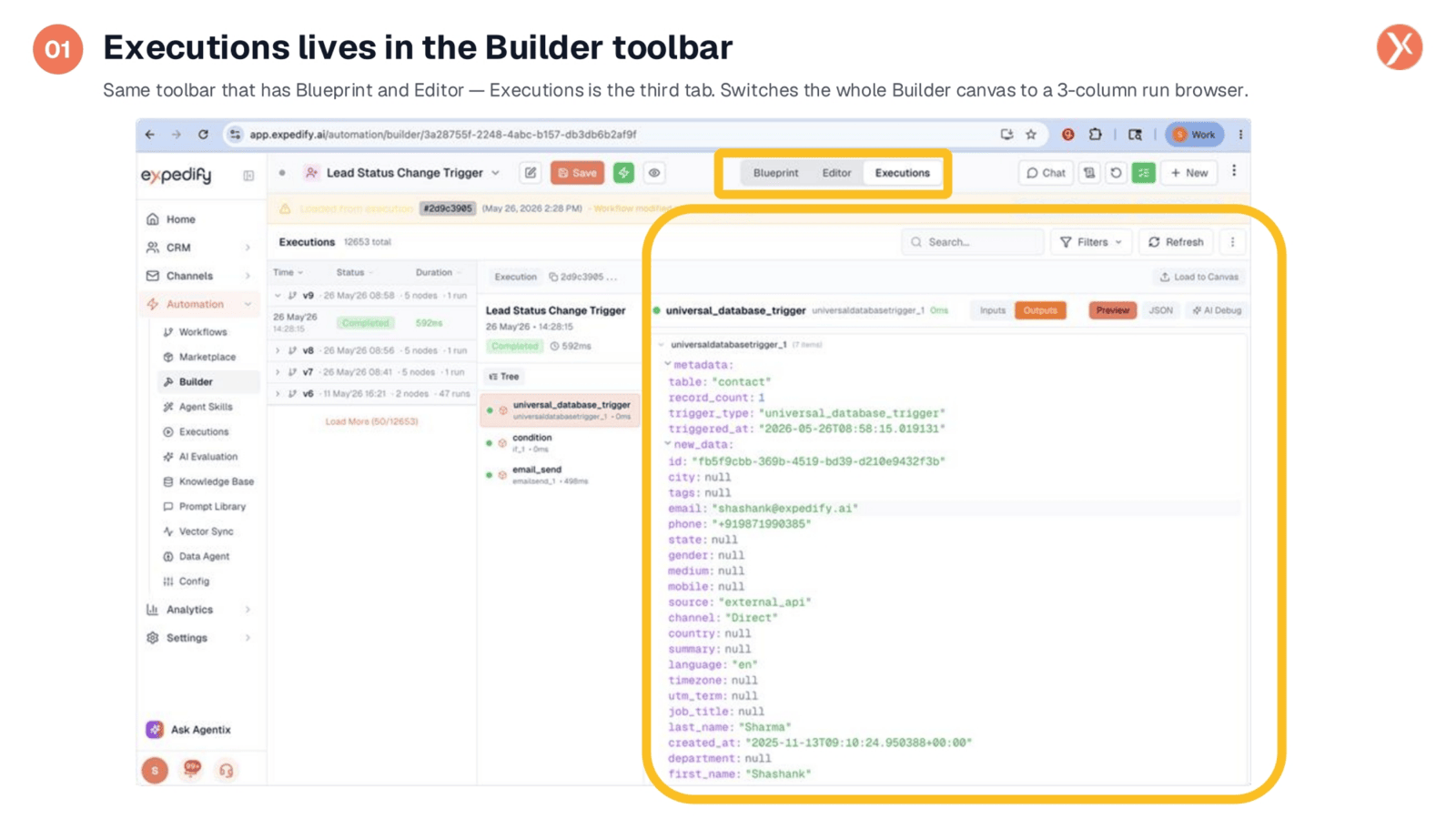Select the Tree view button

[x=504, y=377]
